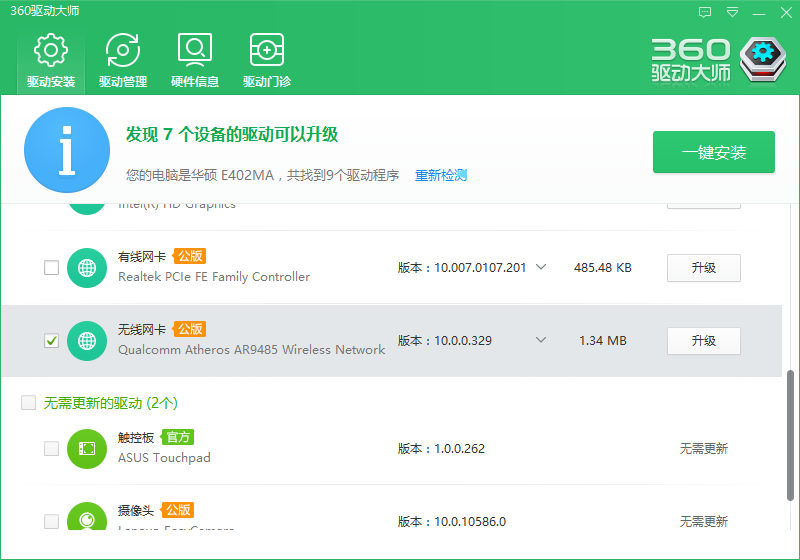Click the 触控板 touchpad icon
800x560 pixels.
point(87,449)
